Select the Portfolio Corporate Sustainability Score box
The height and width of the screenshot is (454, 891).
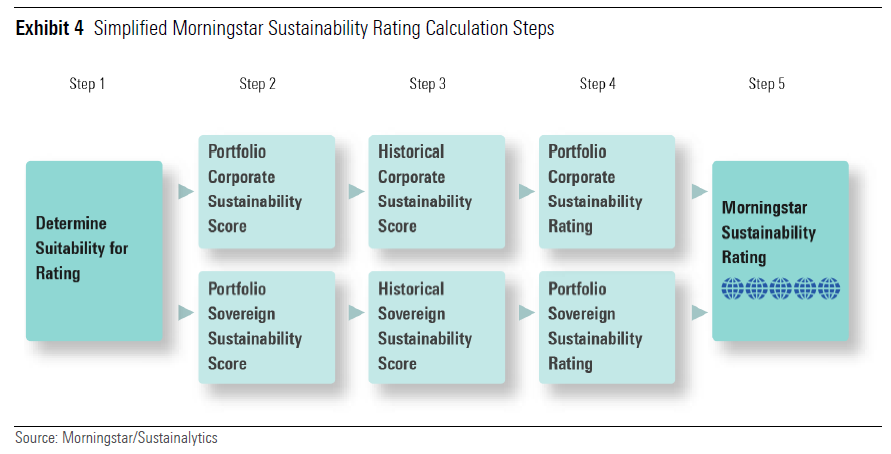coord(266,190)
